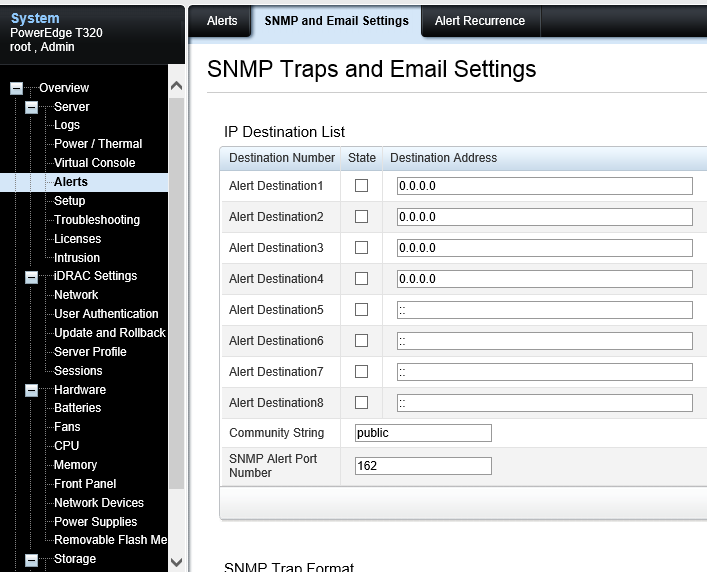
Task: Select the SNMP and Email Settings tab
Action: point(336,21)
